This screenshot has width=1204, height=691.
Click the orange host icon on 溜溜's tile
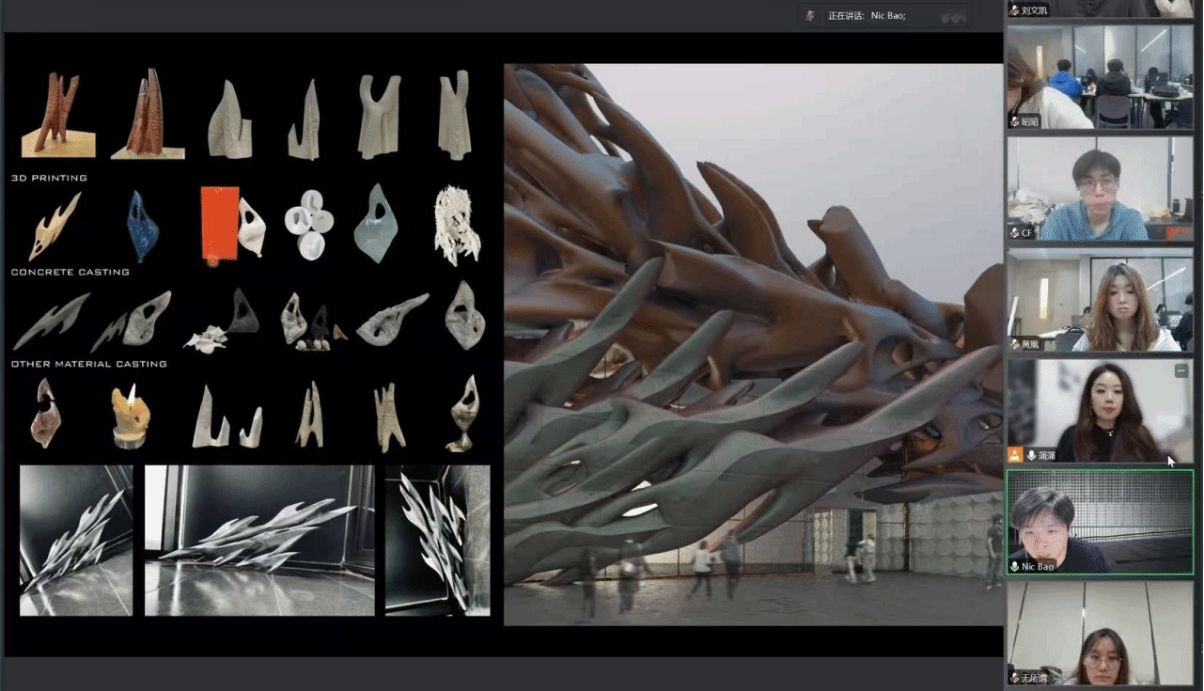[x=1015, y=455]
